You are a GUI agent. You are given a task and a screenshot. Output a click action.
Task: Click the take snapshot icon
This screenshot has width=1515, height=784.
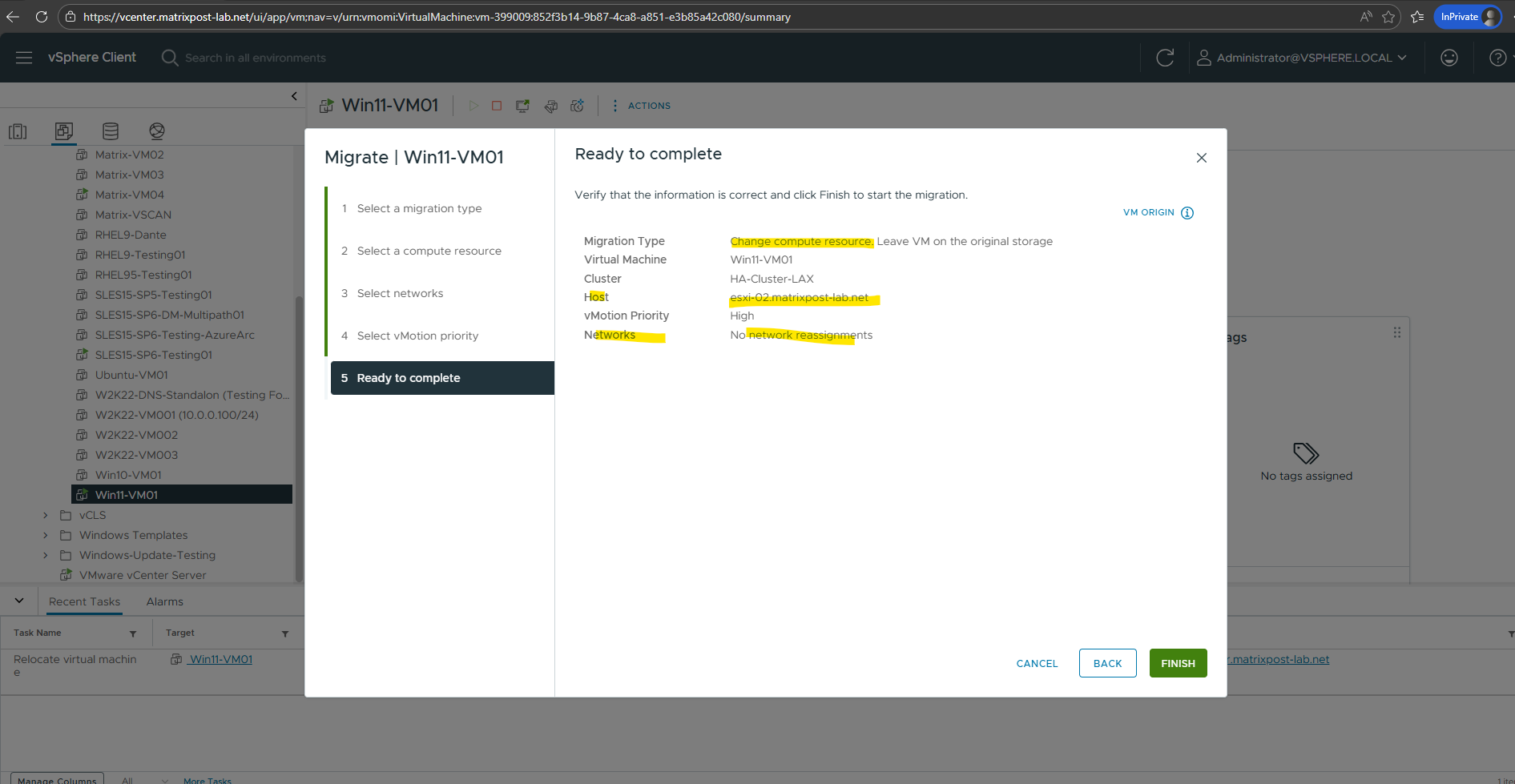tap(577, 106)
